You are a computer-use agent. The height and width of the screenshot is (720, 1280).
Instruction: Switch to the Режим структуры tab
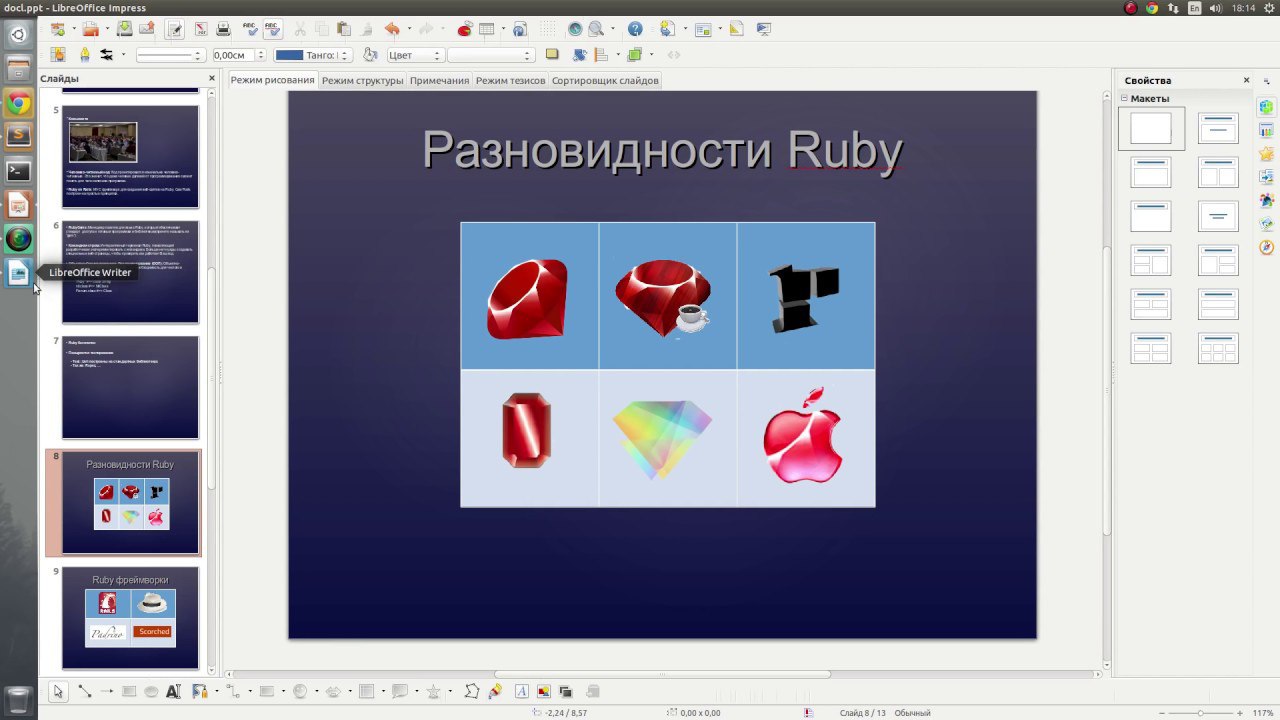click(x=362, y=80)
